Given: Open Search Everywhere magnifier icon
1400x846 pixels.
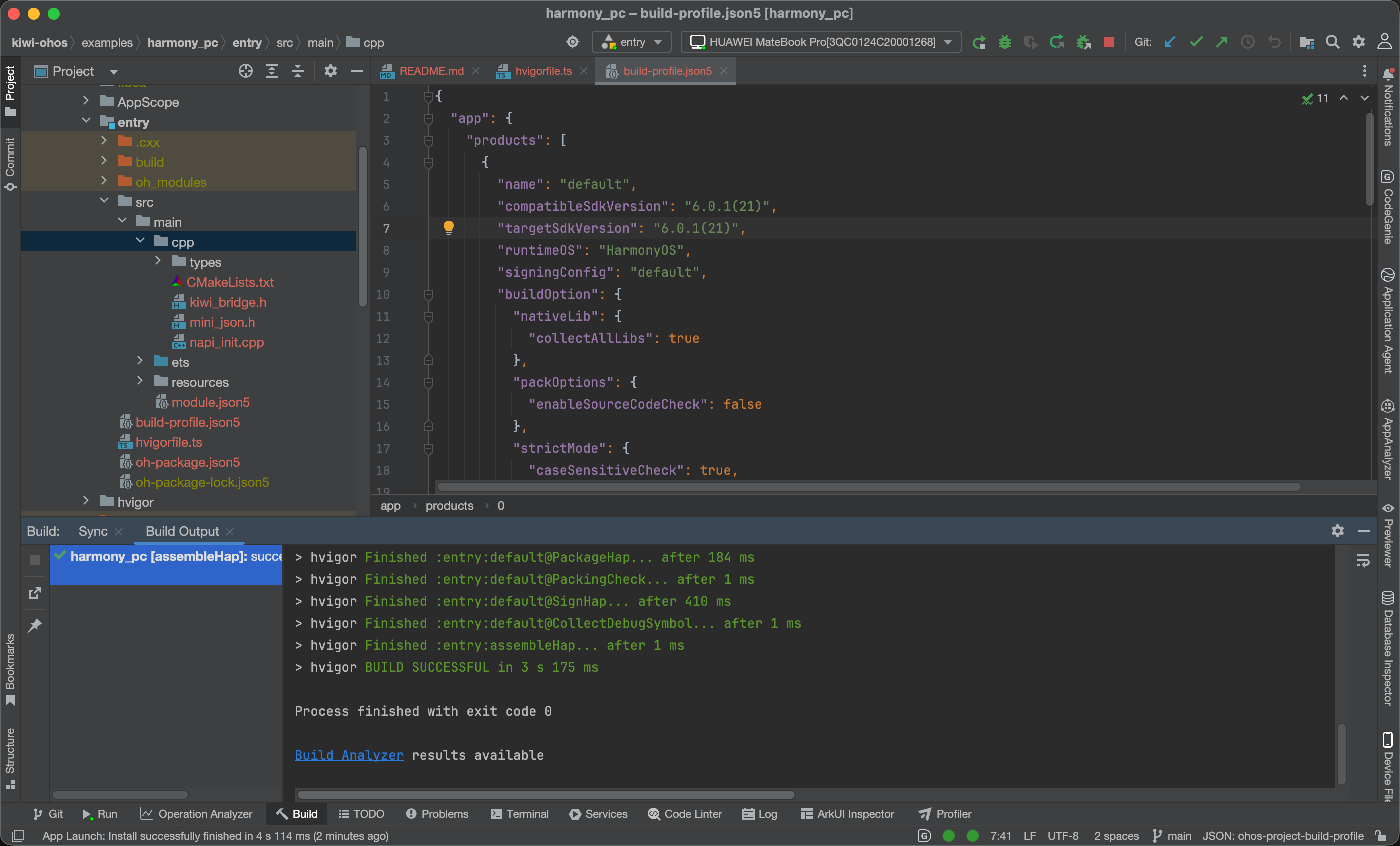Looking at the screenshot, I should coord(1333,42).
